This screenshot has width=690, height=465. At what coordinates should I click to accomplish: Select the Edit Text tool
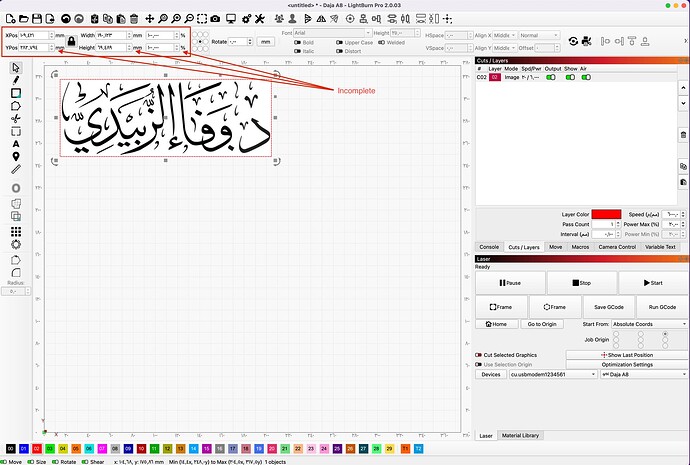click(16, 143)
